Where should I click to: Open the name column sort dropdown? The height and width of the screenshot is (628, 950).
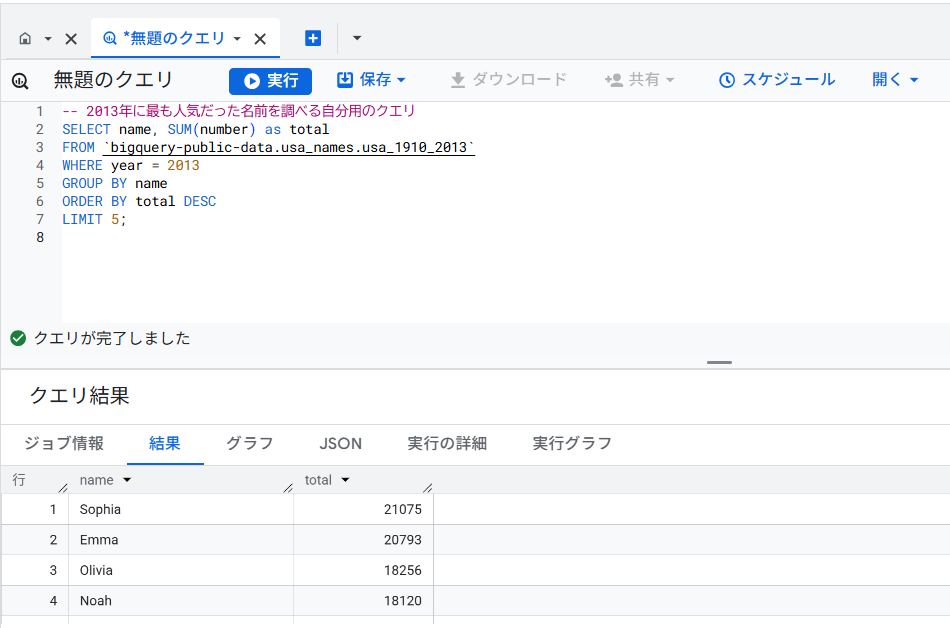pos(127,480)
